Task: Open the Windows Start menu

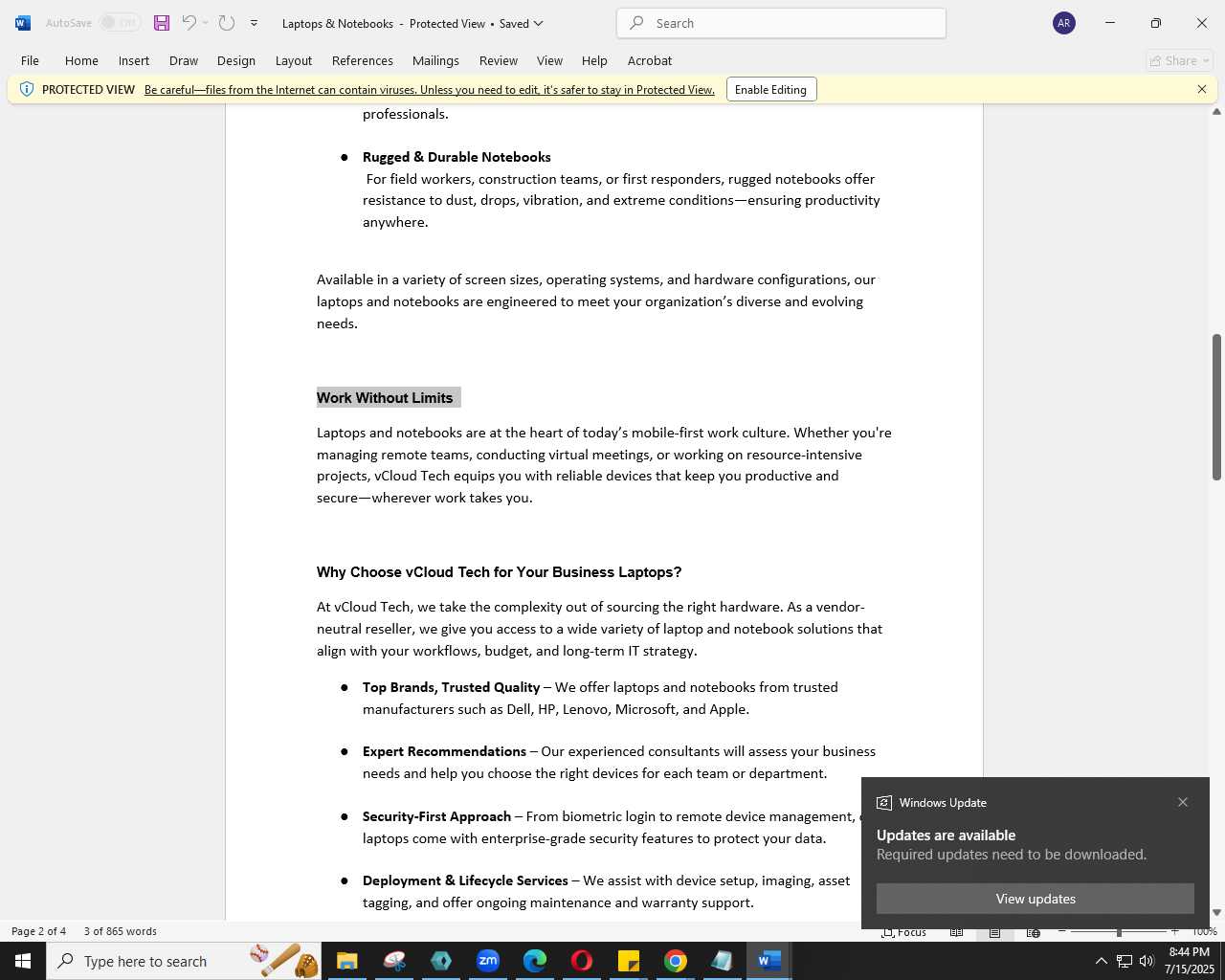Action: pyautogui.click(x=23, y=961)
